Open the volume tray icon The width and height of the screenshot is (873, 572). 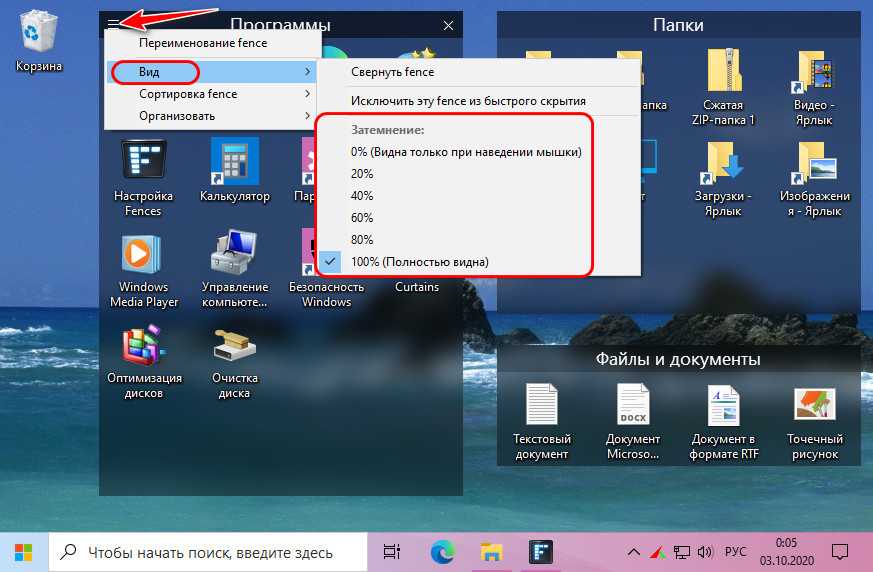[705, 552]
